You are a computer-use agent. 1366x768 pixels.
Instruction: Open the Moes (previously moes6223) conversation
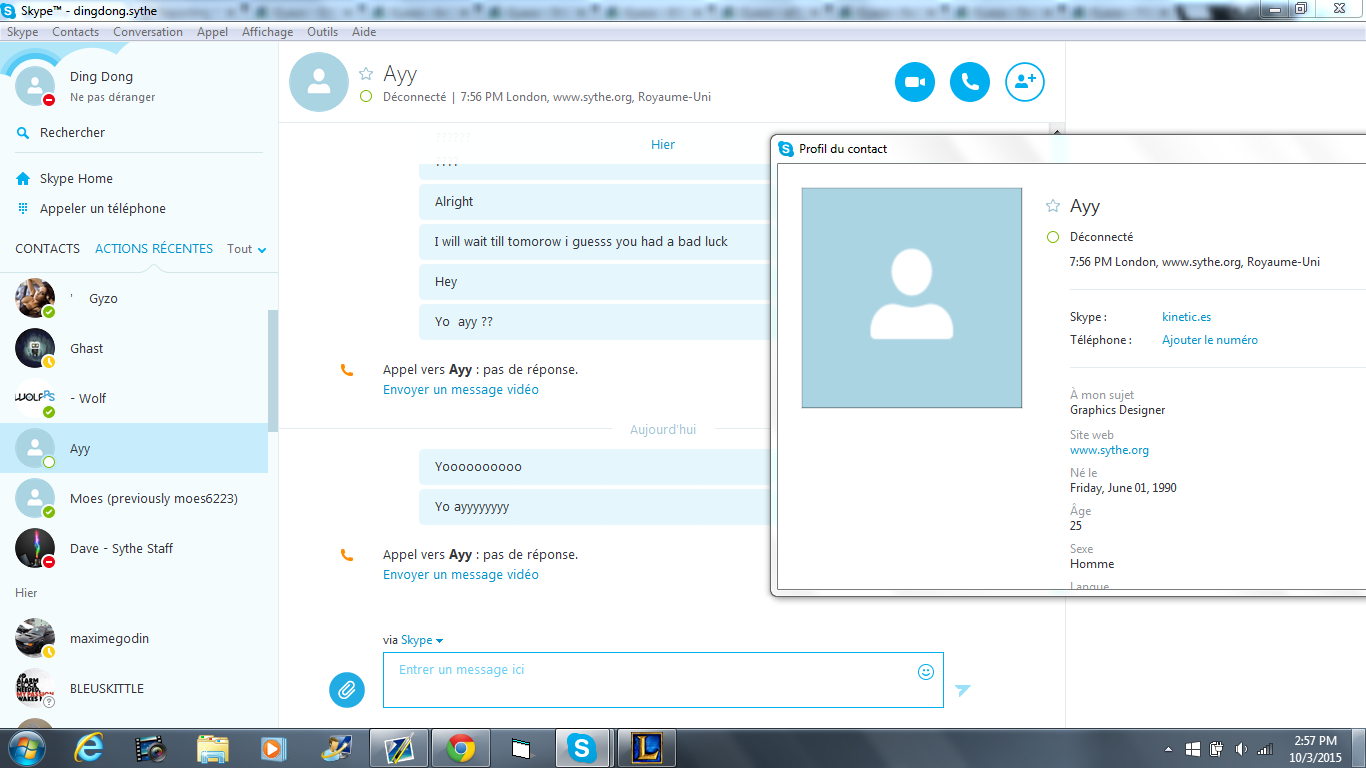coord(134,498)
